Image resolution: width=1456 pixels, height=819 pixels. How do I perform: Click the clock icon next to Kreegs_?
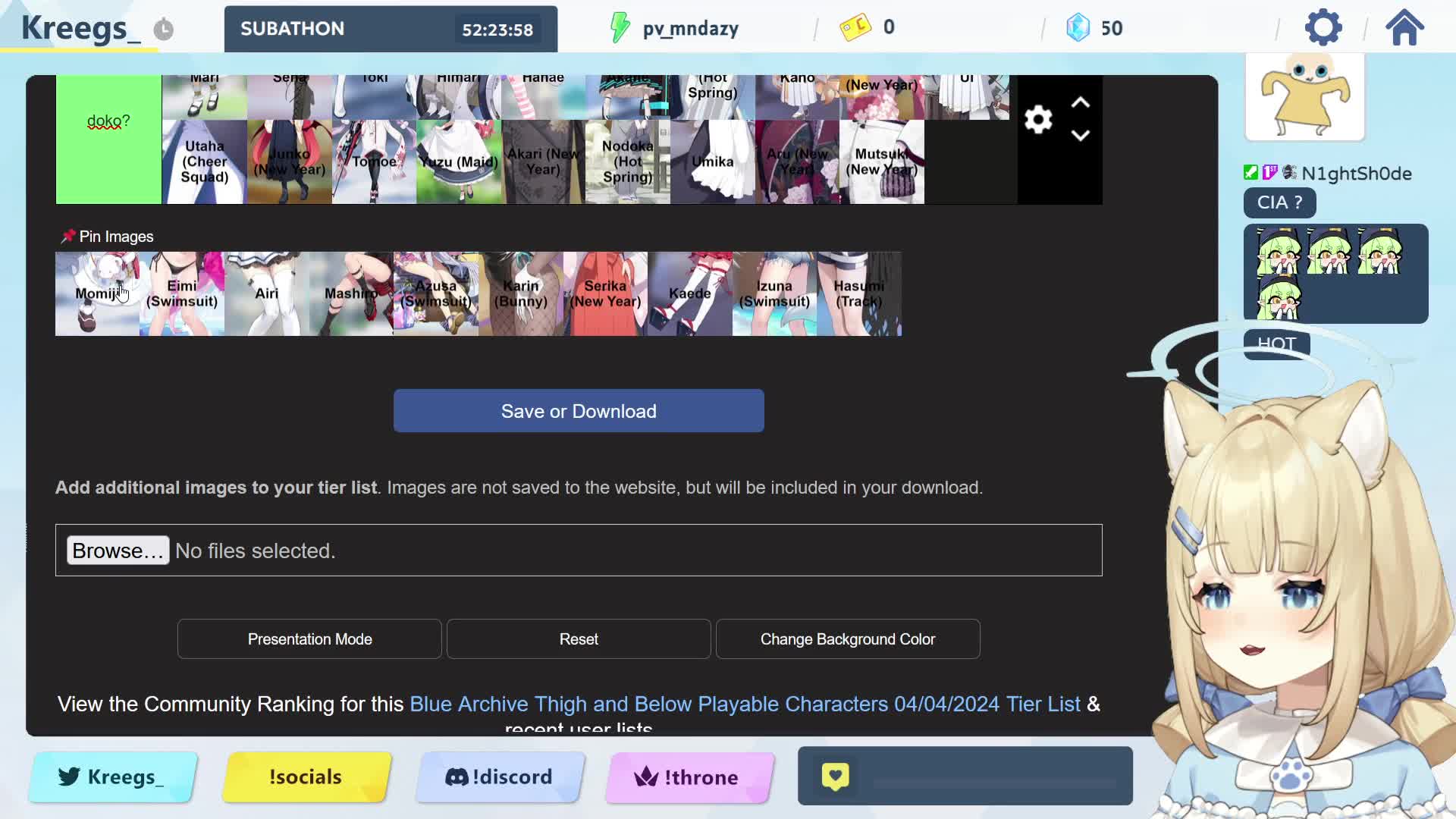point(164,30)
